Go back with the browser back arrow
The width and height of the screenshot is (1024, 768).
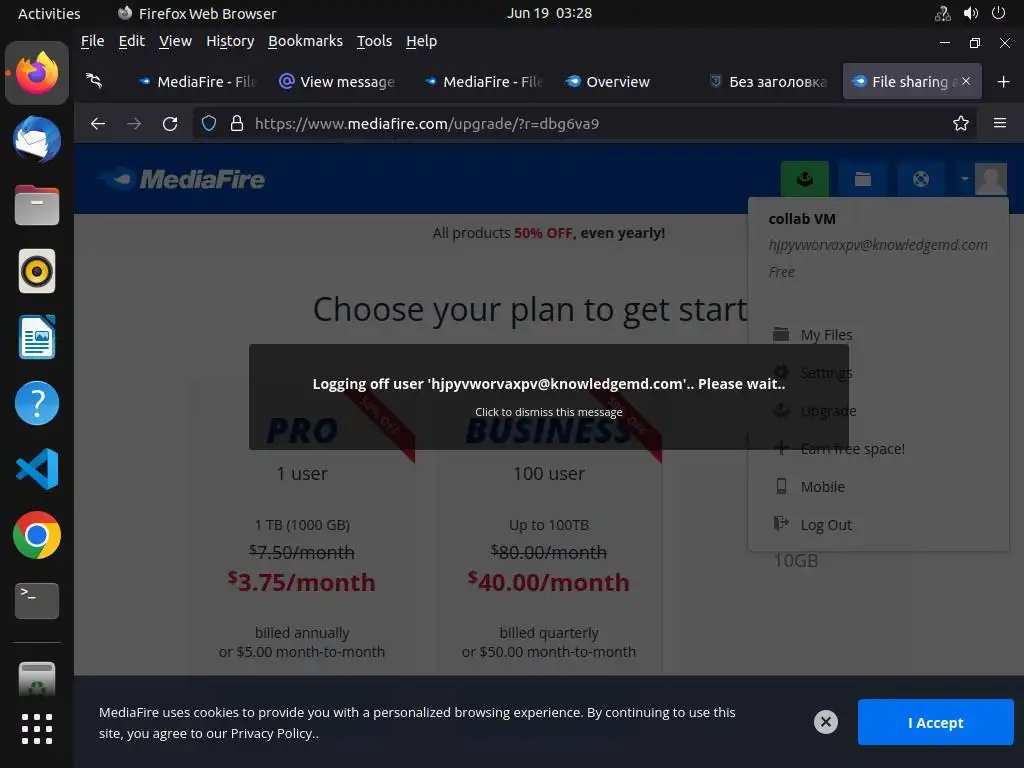[98, 123]
